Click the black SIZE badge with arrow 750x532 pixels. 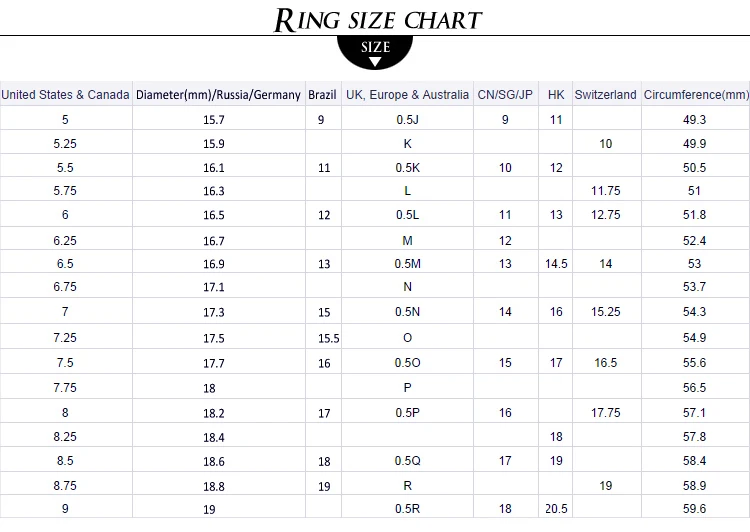(375, 52)
